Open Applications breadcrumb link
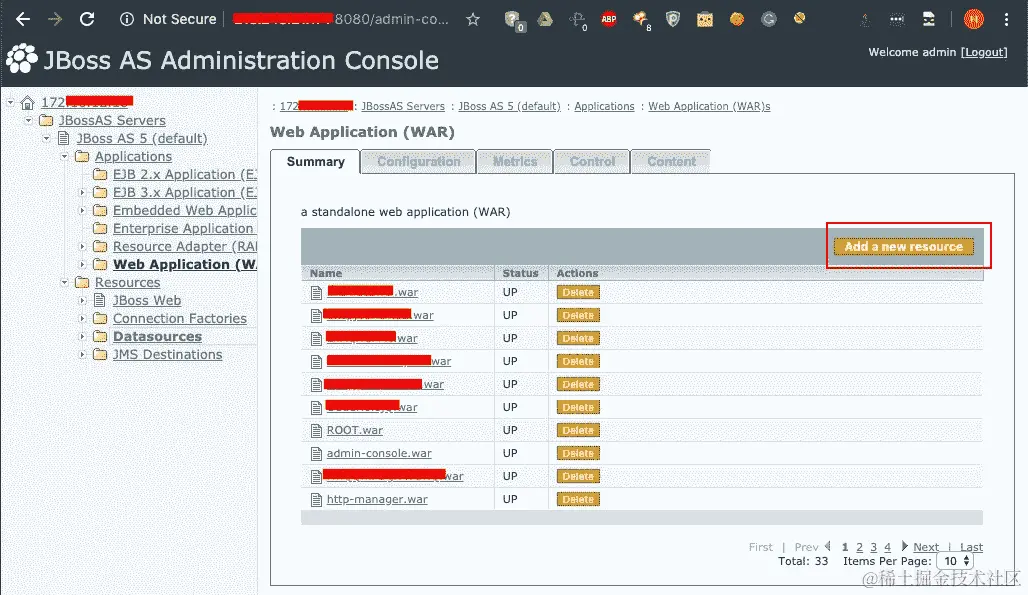Viewport: 1028px width, 595px height. [604, 106]
